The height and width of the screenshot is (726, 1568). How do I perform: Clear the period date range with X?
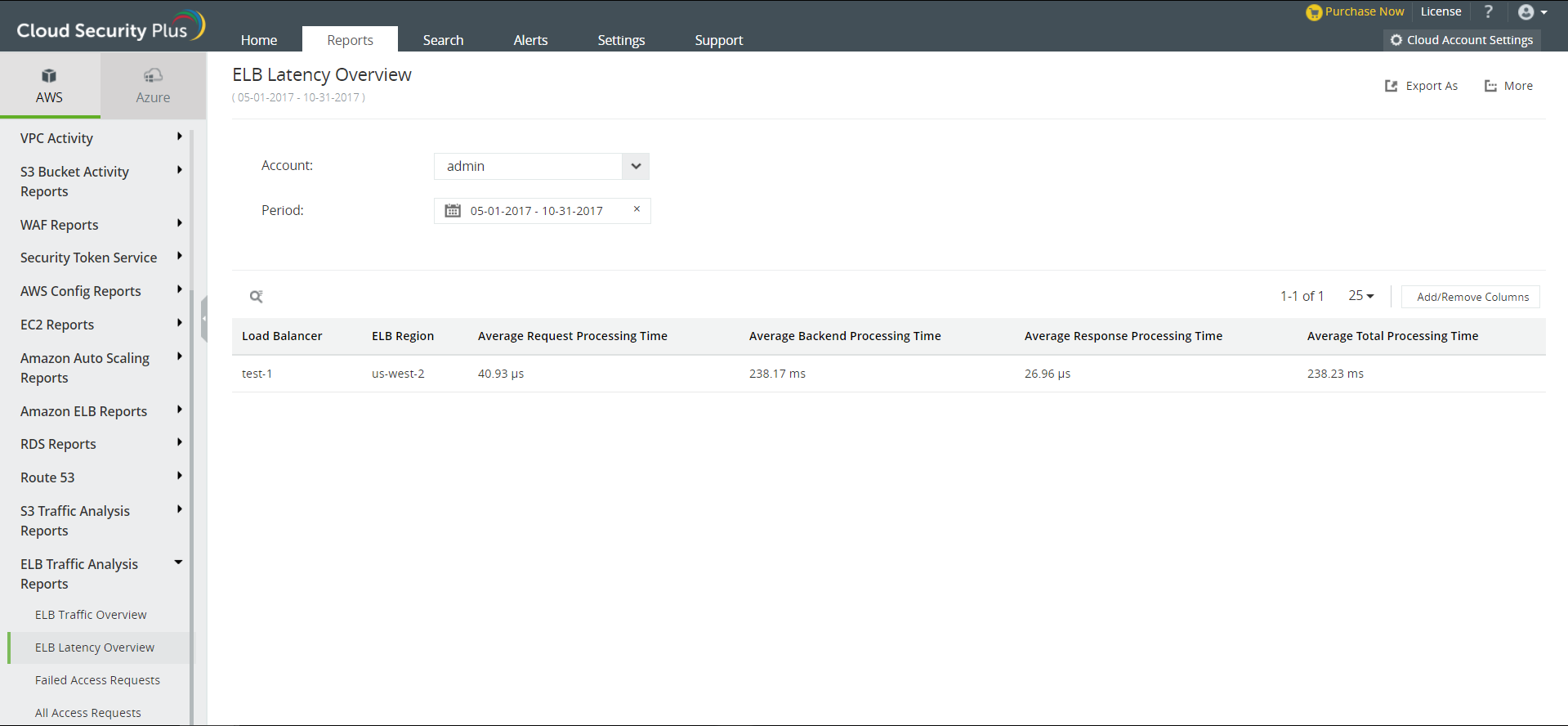pyautogui.click(x=637, y=209)
